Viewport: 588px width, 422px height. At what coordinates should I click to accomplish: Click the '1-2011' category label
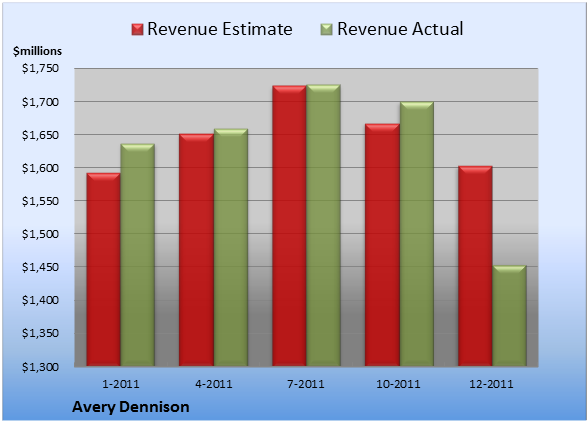tap(121, 384)
